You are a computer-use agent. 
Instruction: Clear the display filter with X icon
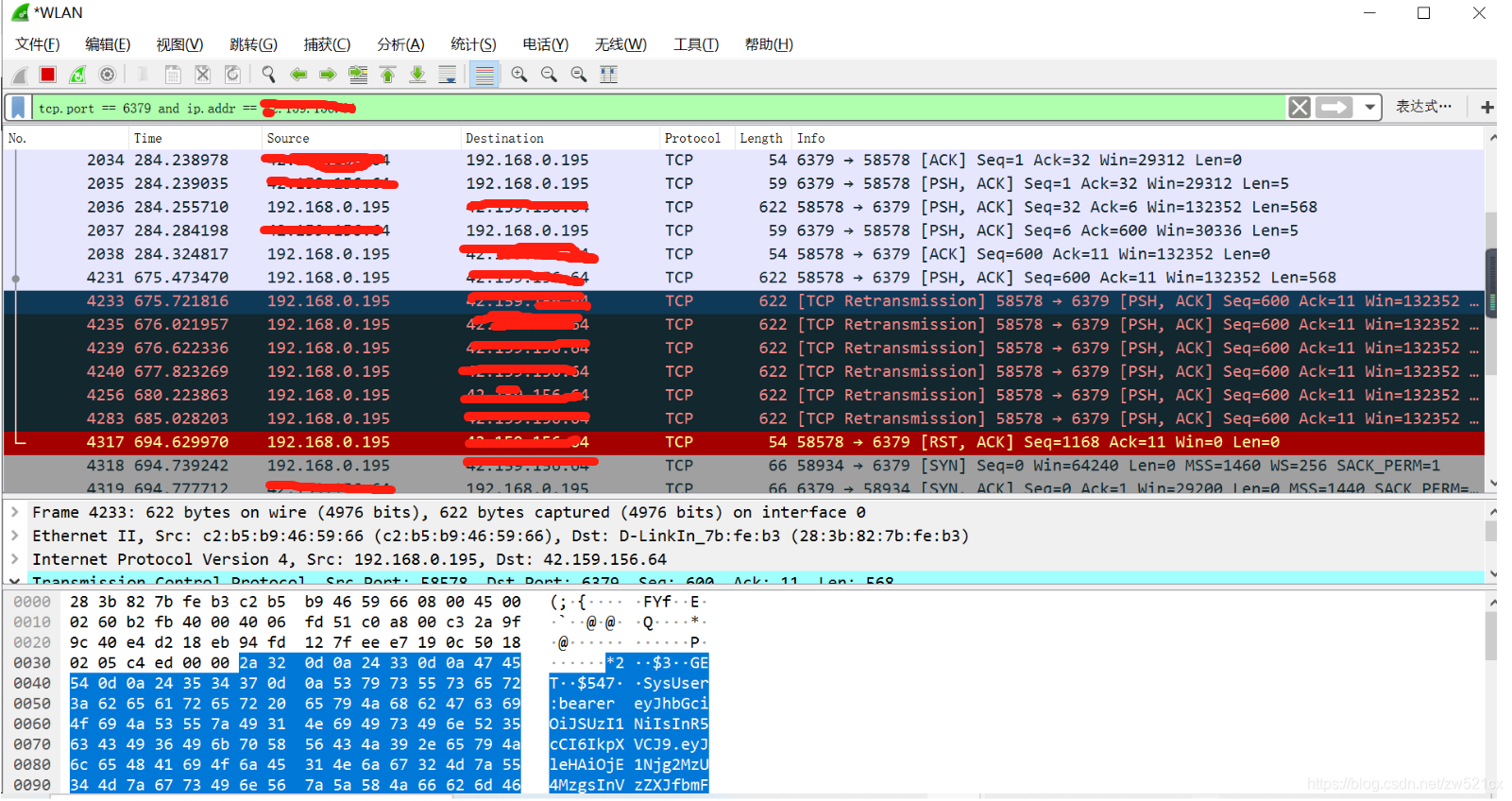click(x=1300, y=108)
